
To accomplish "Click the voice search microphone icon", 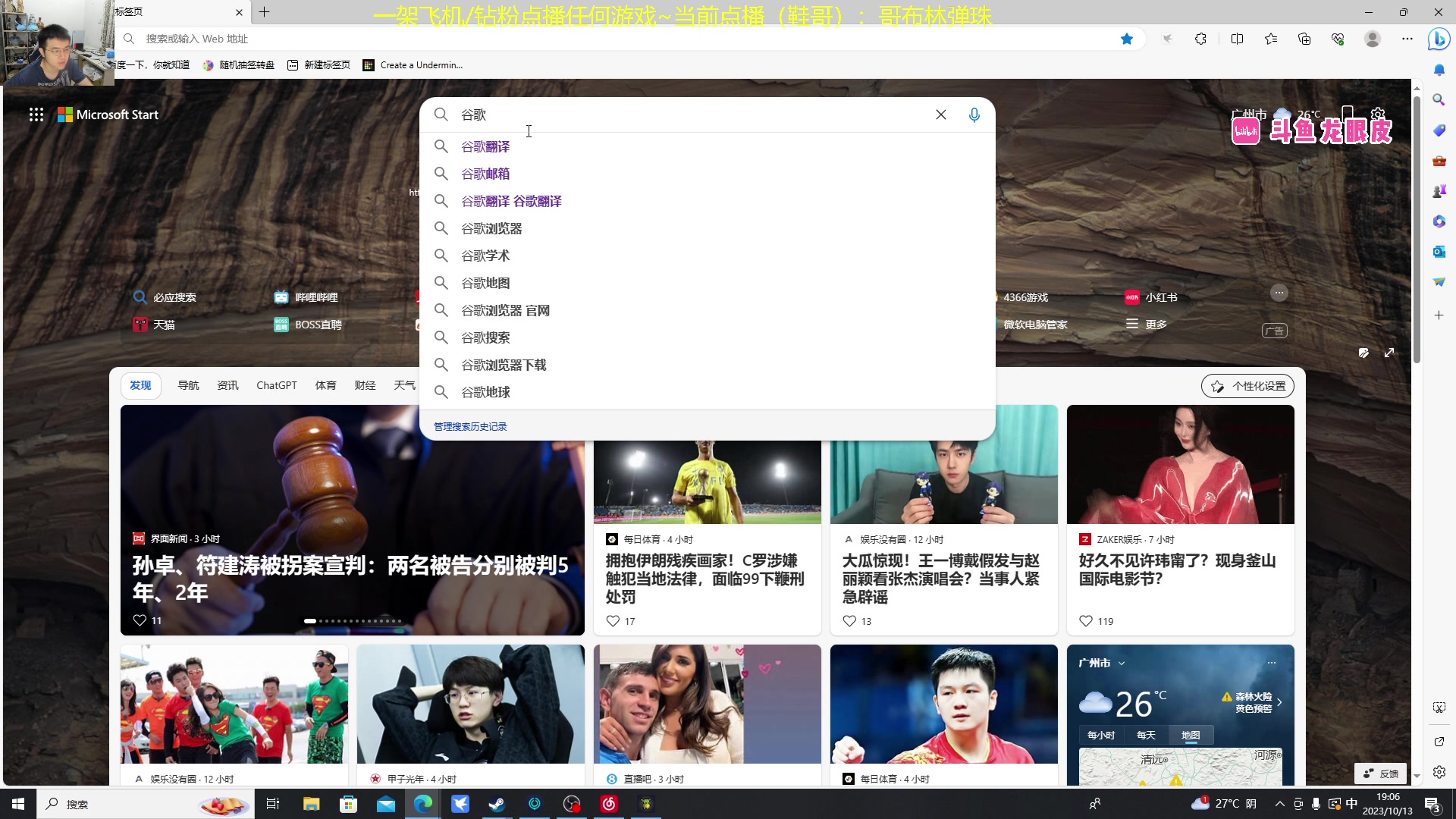I will pos(974,115).
